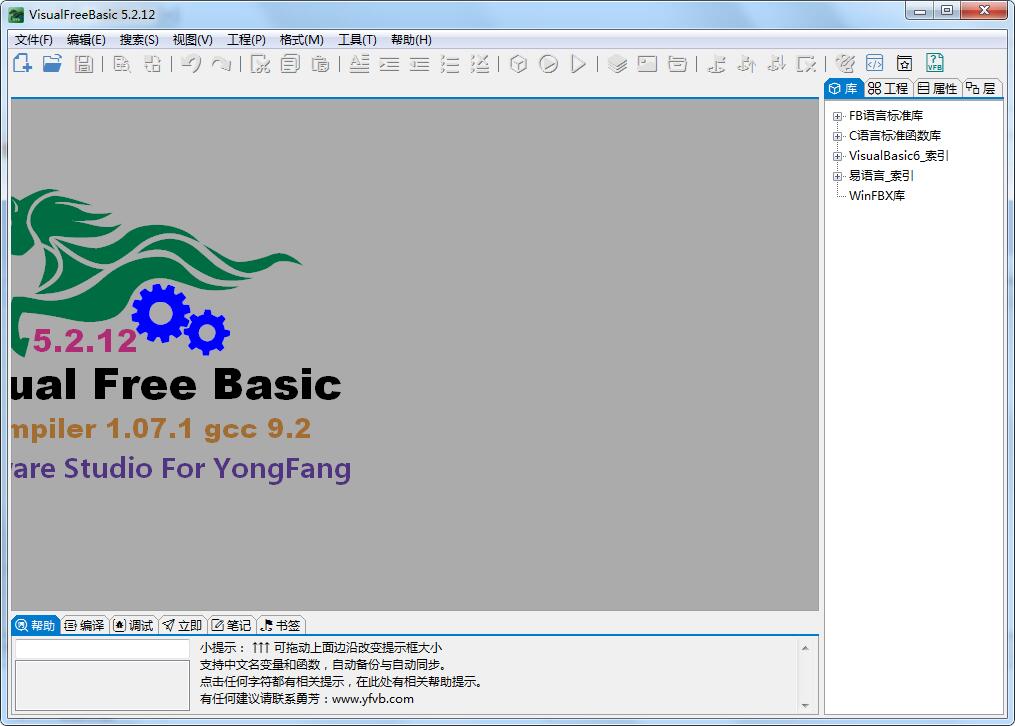Viewport: 1015px width, 726px height.
Task: Create a new project with the toolbar icon
Action: (x=21, y=63)
